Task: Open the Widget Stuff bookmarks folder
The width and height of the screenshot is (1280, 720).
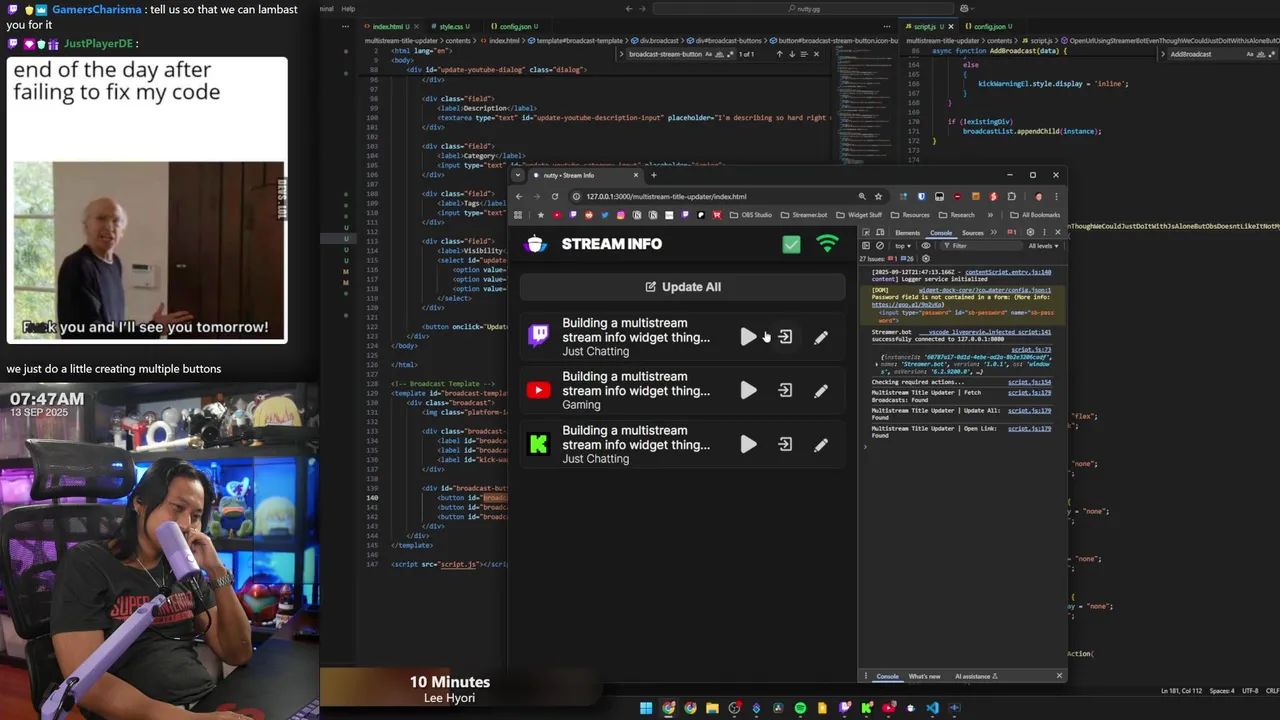Action: (860, 215)
